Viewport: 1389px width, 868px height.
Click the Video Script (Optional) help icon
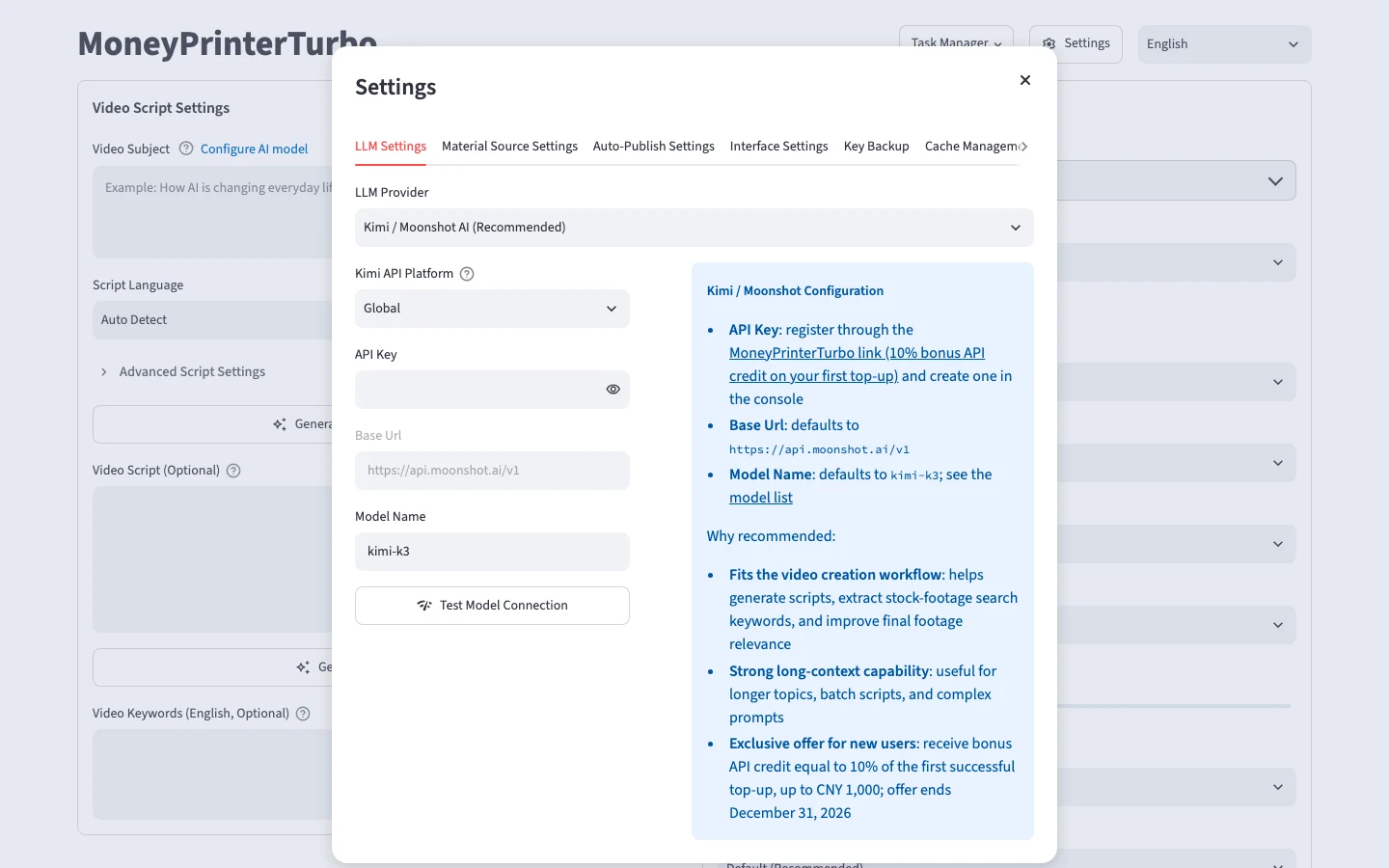click(x=233, y=471)
